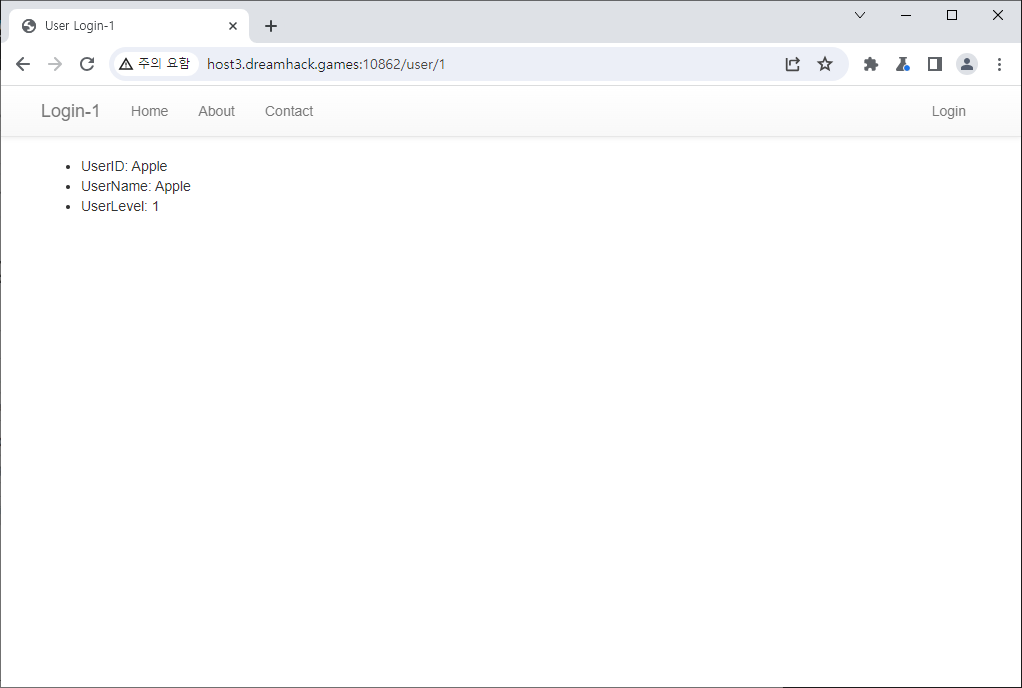1022x688 pixels.
Task: Open the Chrome three-dot menu
Action: (999, 64)
